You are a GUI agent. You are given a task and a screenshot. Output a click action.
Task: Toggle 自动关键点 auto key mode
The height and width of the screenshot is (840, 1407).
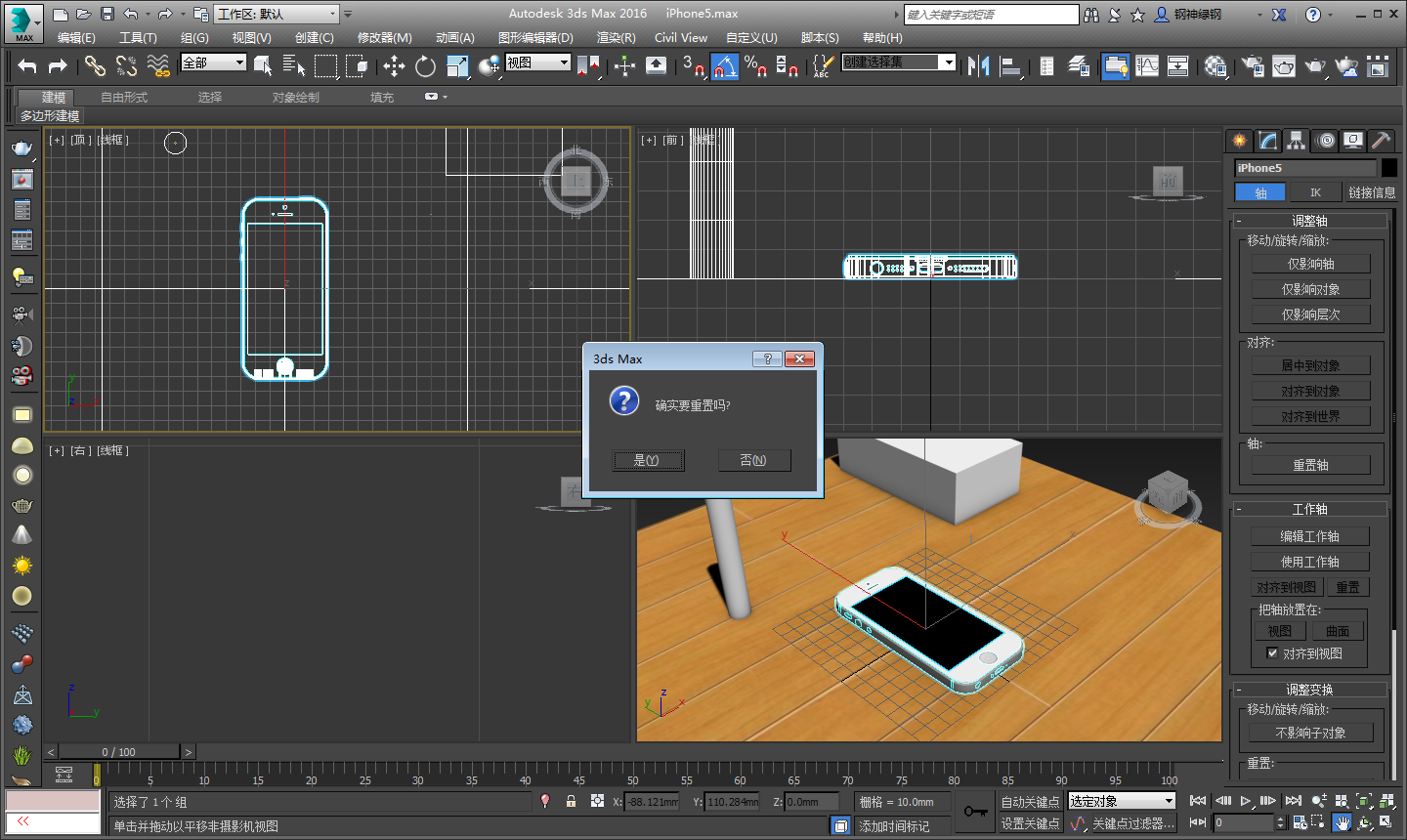coord(1030,801)
